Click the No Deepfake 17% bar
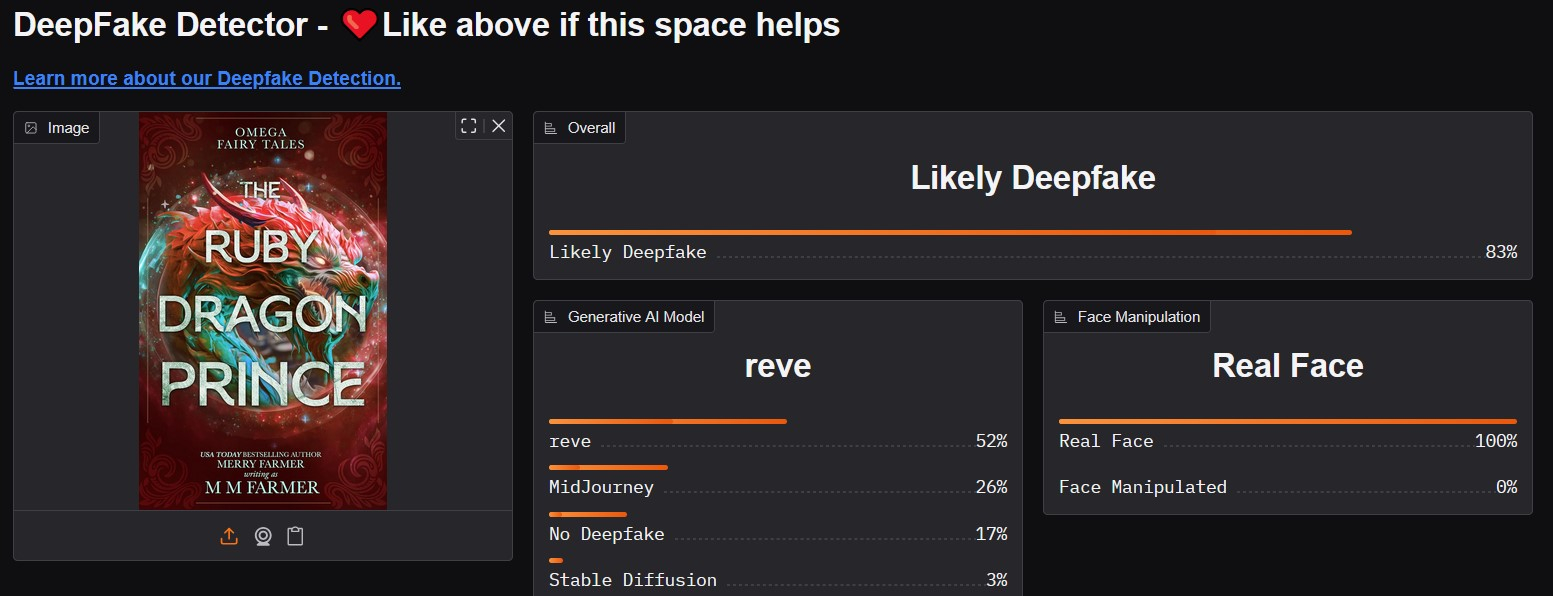Viewport: 1553px width, 596px height. tap(588, 514)
